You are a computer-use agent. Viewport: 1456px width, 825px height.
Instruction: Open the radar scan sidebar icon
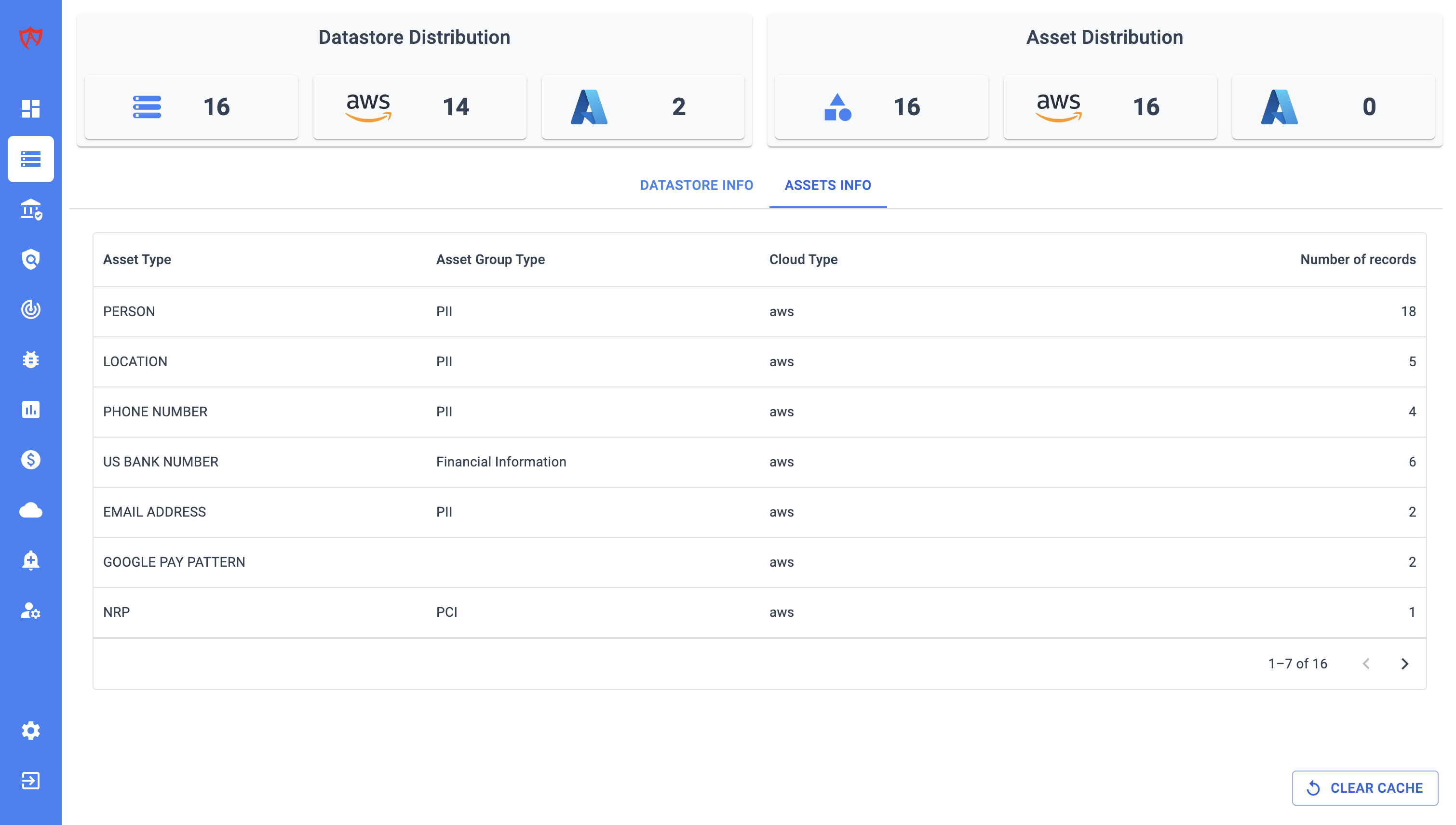point(30,309)
